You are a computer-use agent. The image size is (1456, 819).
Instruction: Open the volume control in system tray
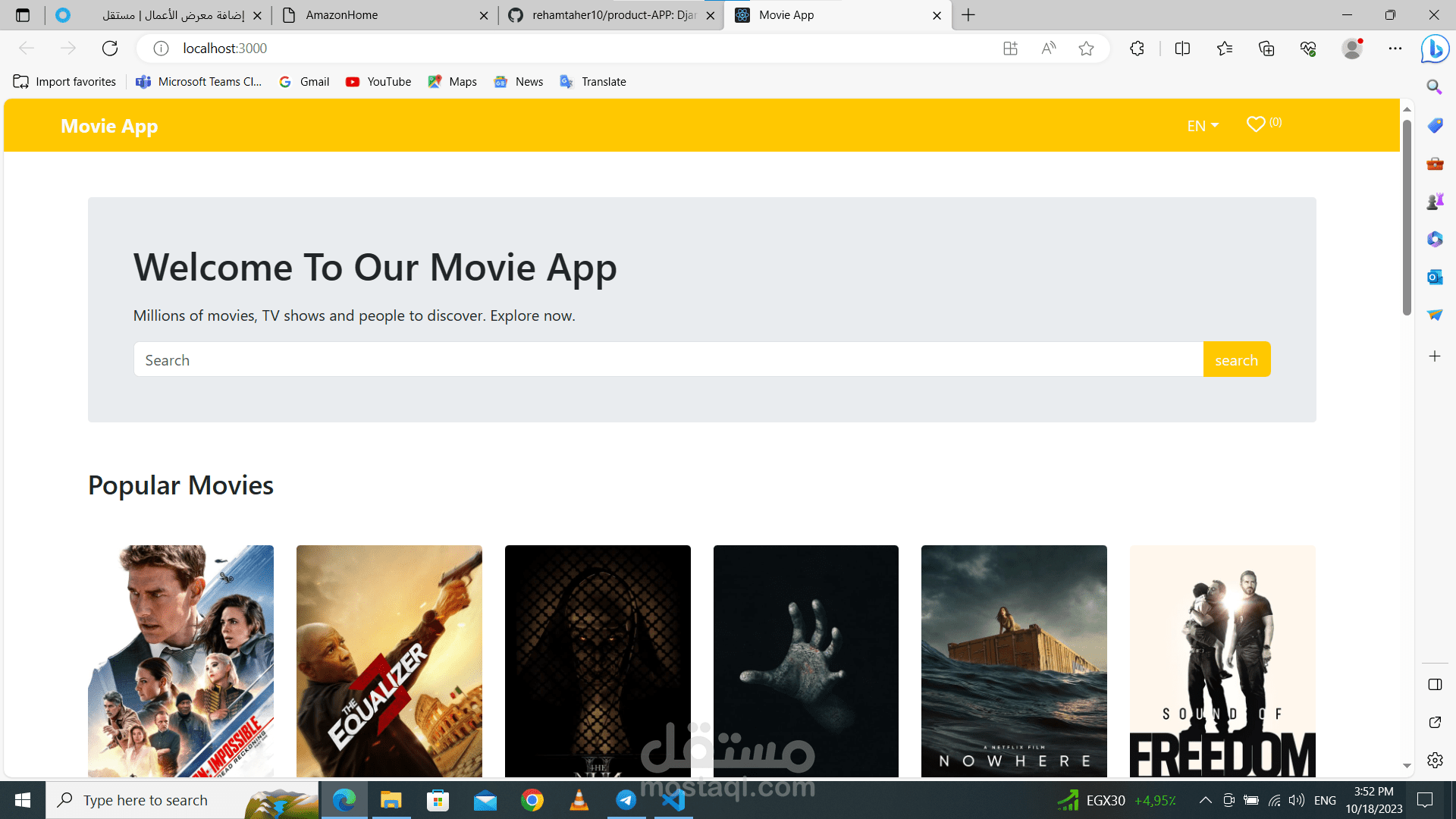point(1297,800)
